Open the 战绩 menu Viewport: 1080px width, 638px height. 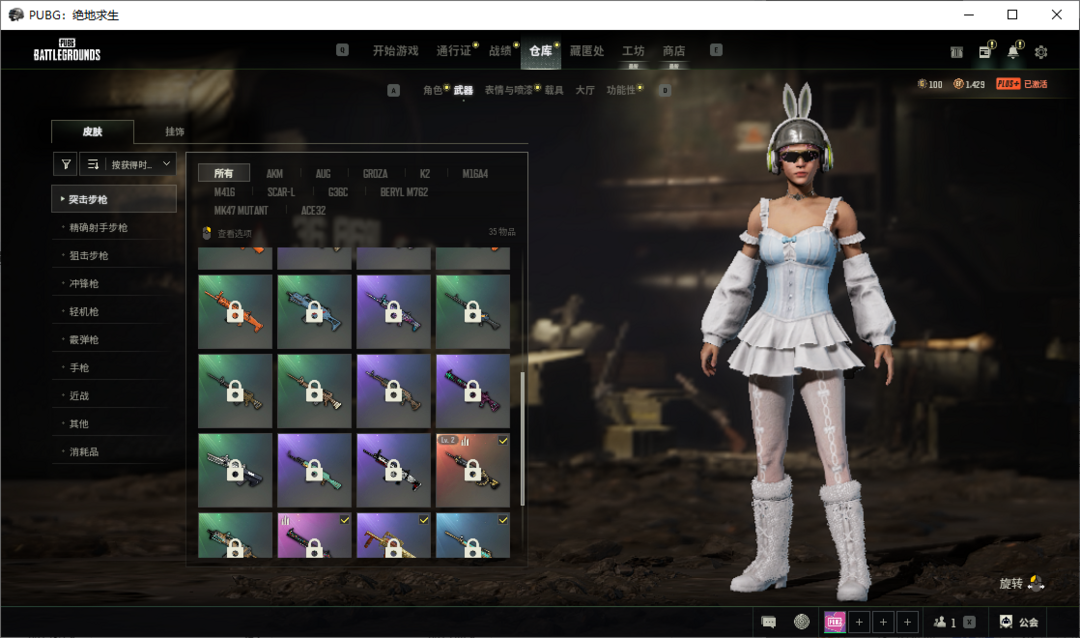(500, 50)
